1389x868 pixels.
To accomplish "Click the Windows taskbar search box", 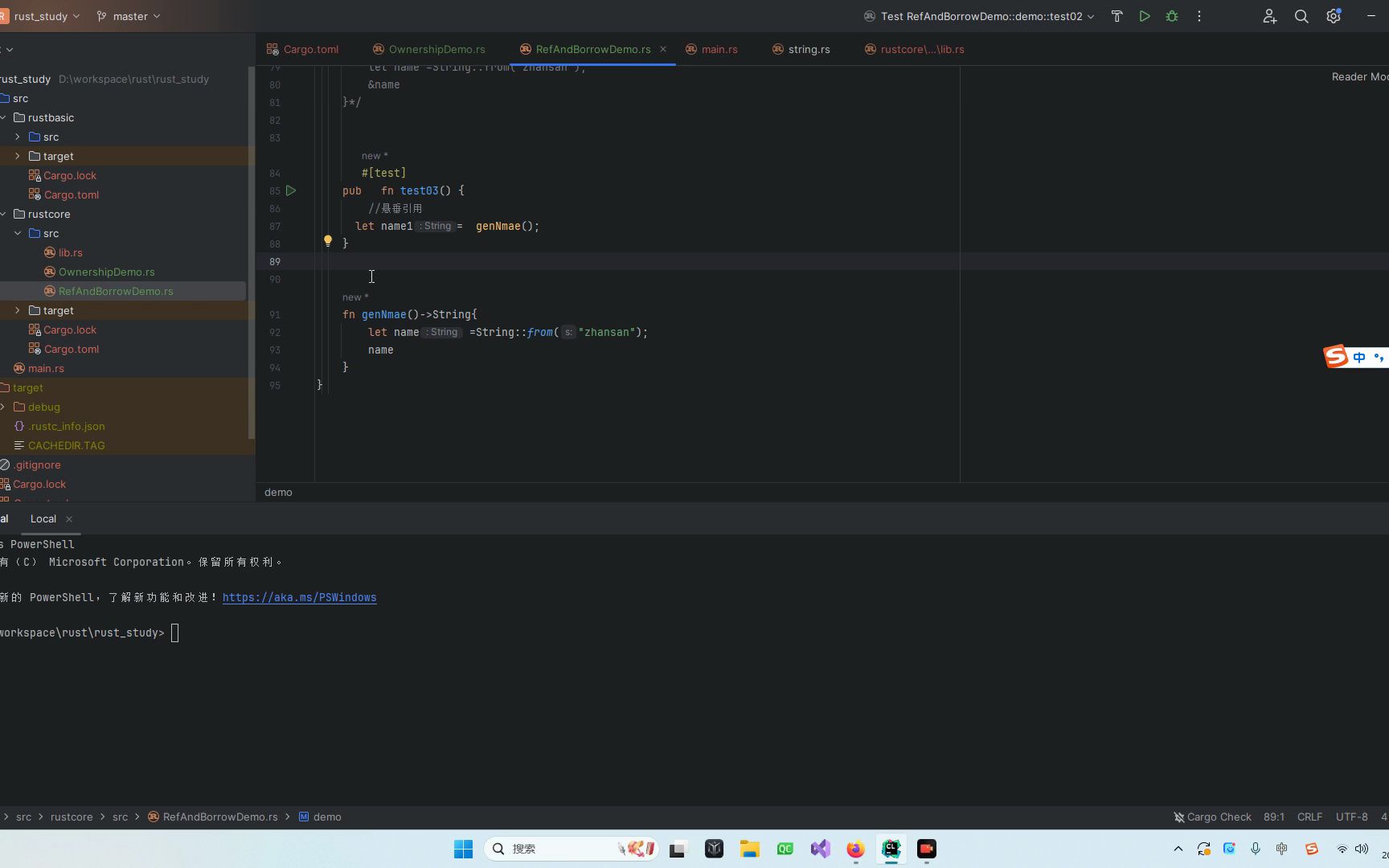I will point(571,849).
